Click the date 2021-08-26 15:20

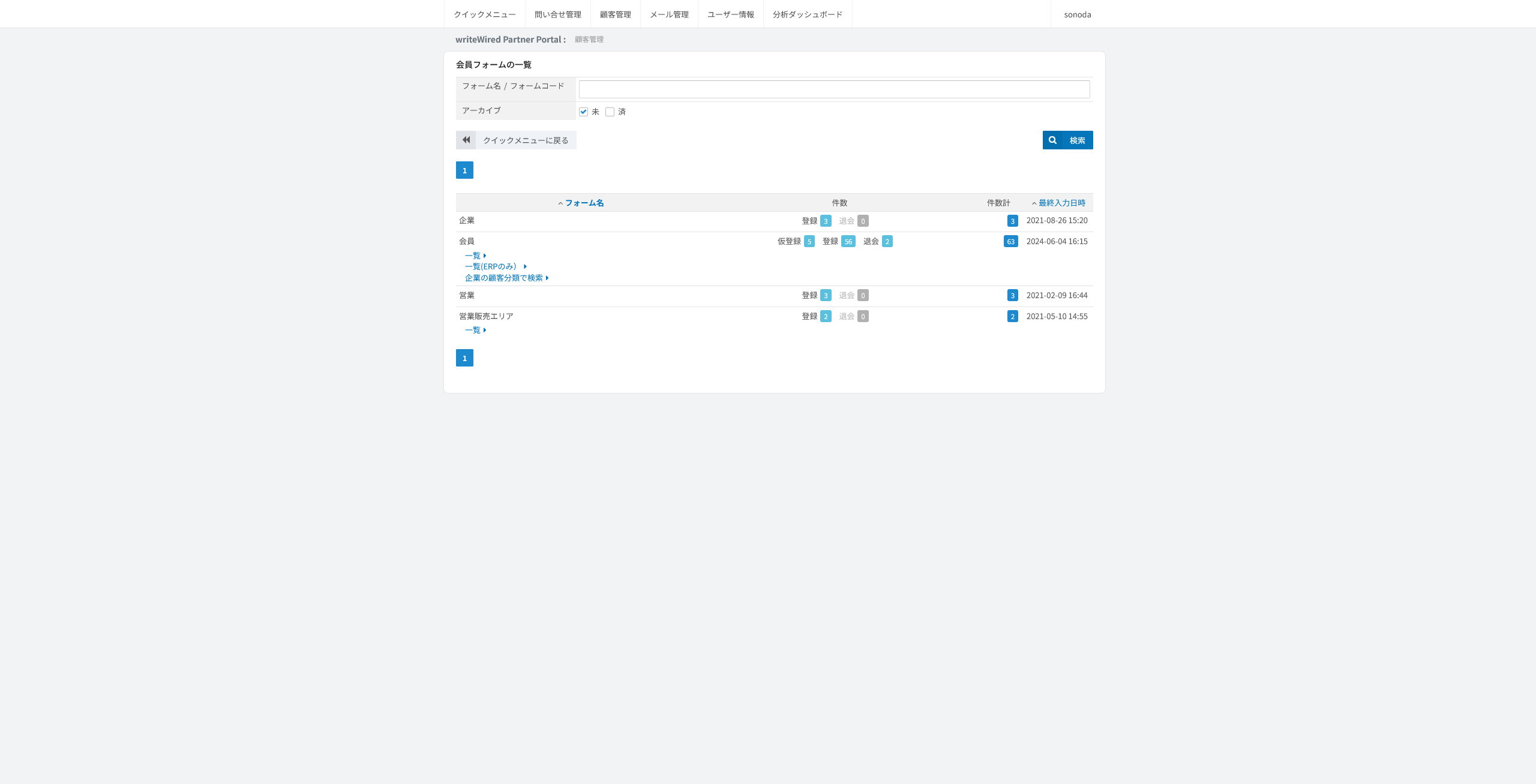point(1057,220)
